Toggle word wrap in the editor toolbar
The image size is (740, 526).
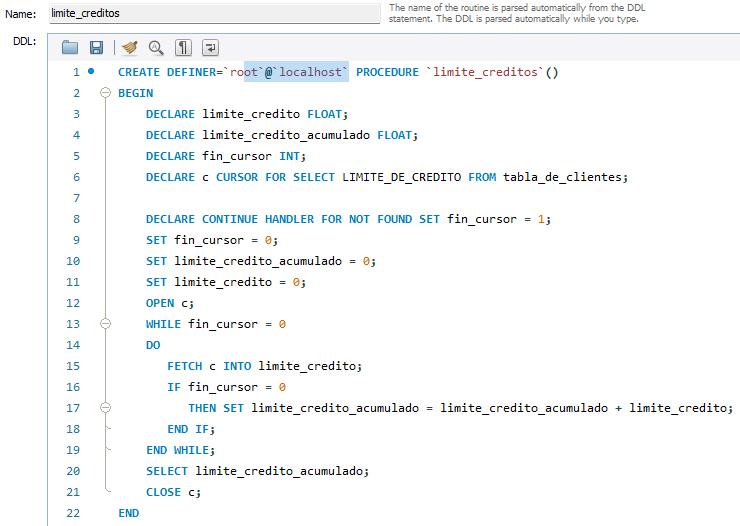[x=211, y=47]
